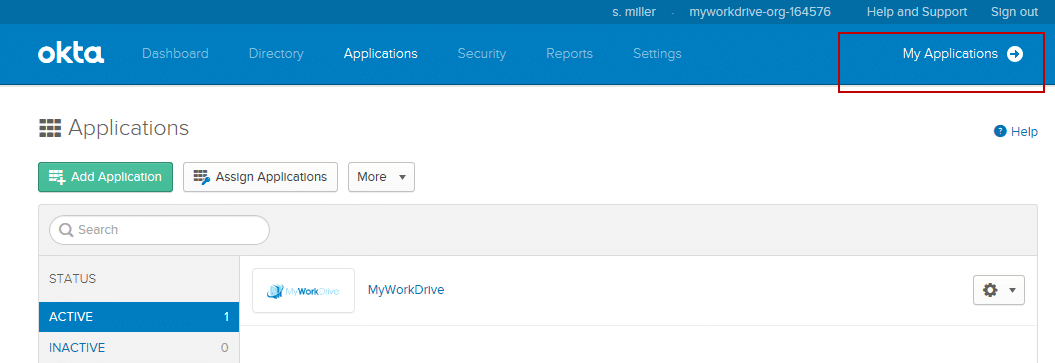Viewport: 1055px width, 363px height.
Task: Click the MyWorkDrive application link
Action: pyautogui.click(x=406, y=290)
